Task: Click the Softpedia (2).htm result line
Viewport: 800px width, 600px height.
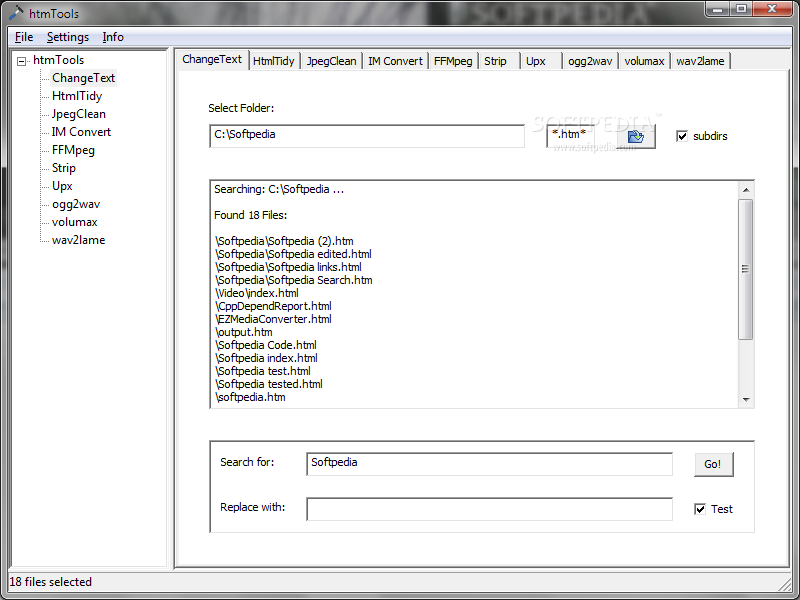Action: [x=284, y=241]
